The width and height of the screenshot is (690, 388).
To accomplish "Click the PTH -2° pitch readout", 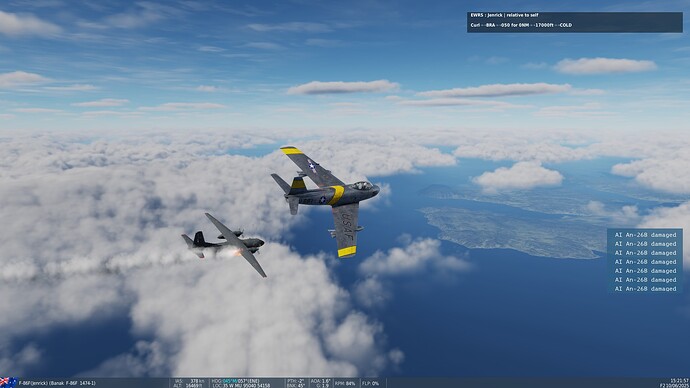I will [x=296, y=381].
